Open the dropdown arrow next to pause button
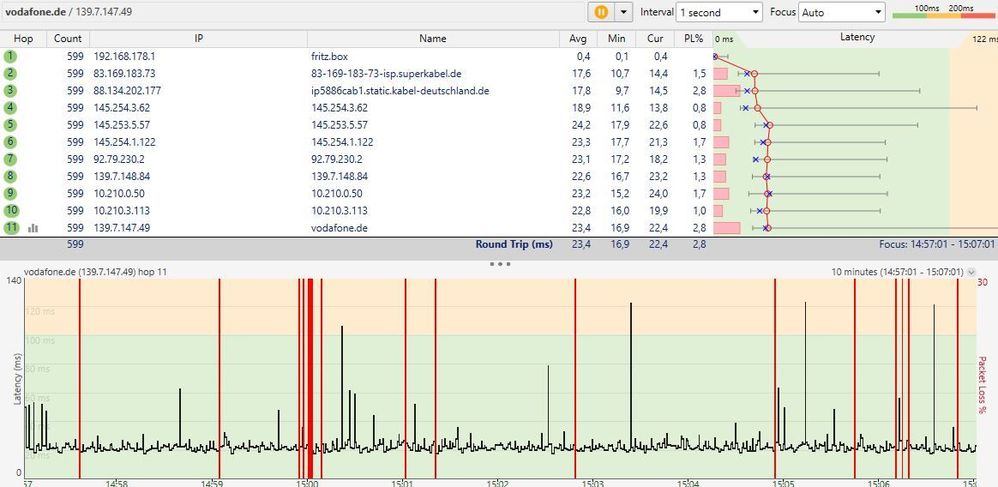Viewport: 998px width, 487px height. click(x=622, y=11)
